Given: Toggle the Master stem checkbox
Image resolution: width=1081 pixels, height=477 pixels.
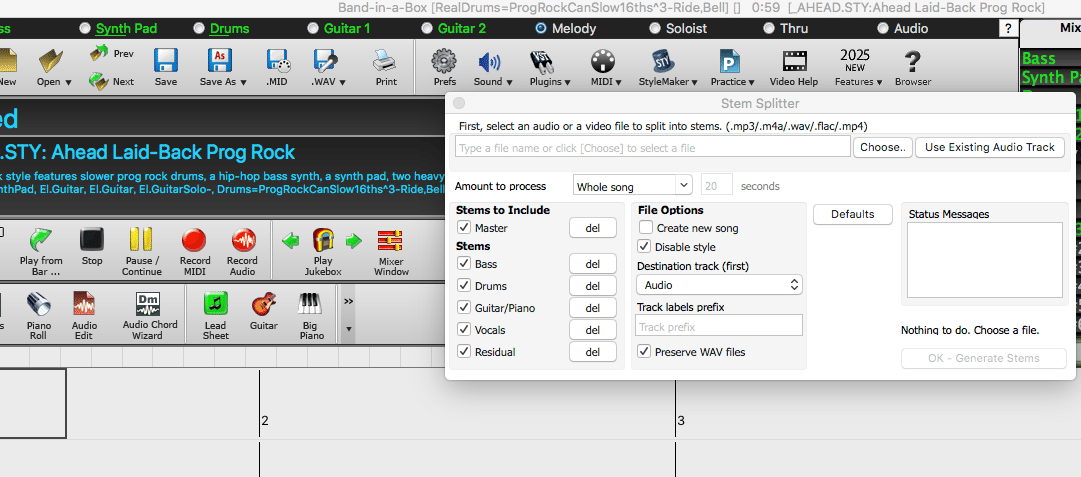Looking at the screenshot, I should (463, 227).
